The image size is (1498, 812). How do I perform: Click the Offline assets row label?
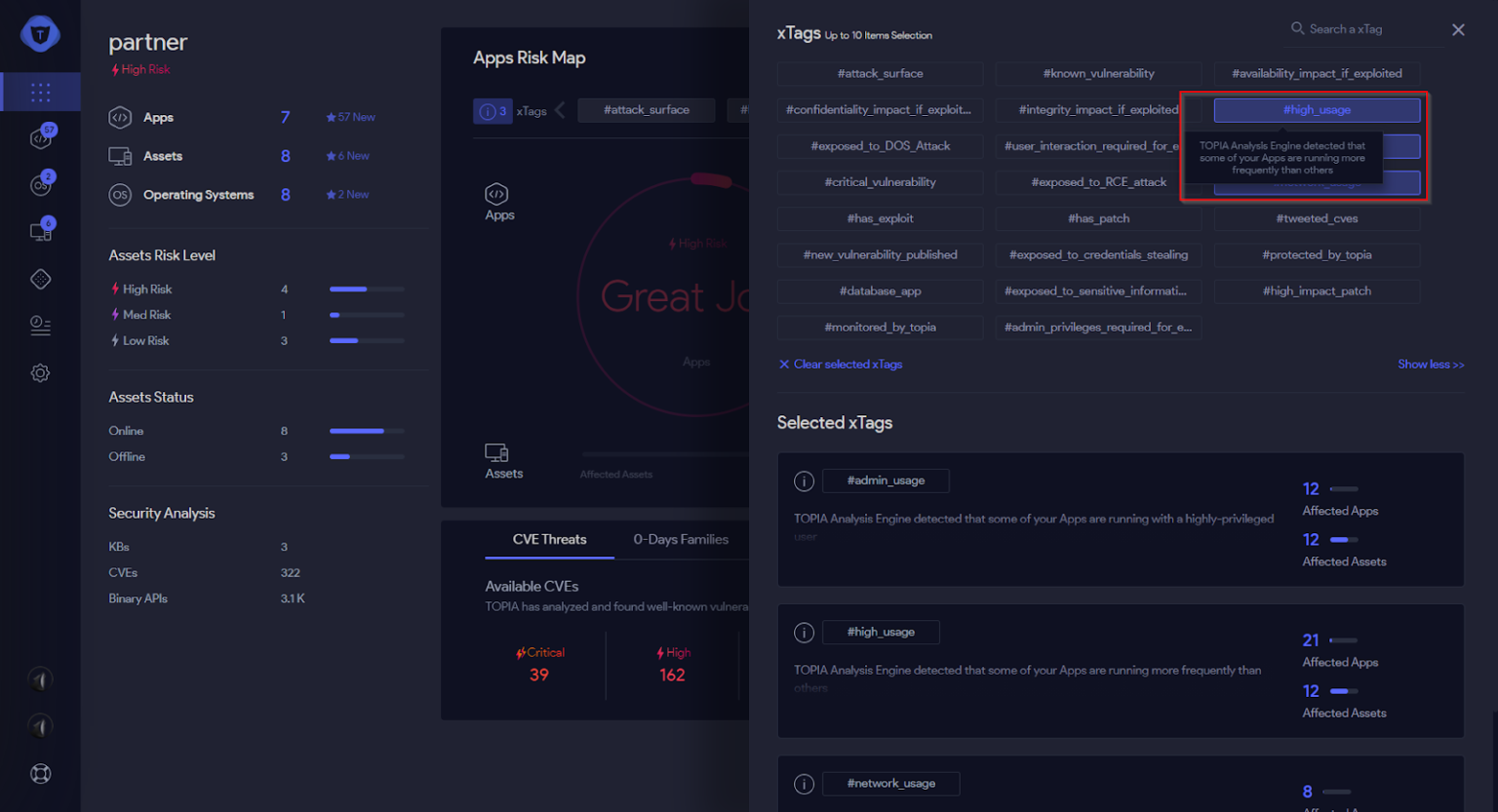127,457
